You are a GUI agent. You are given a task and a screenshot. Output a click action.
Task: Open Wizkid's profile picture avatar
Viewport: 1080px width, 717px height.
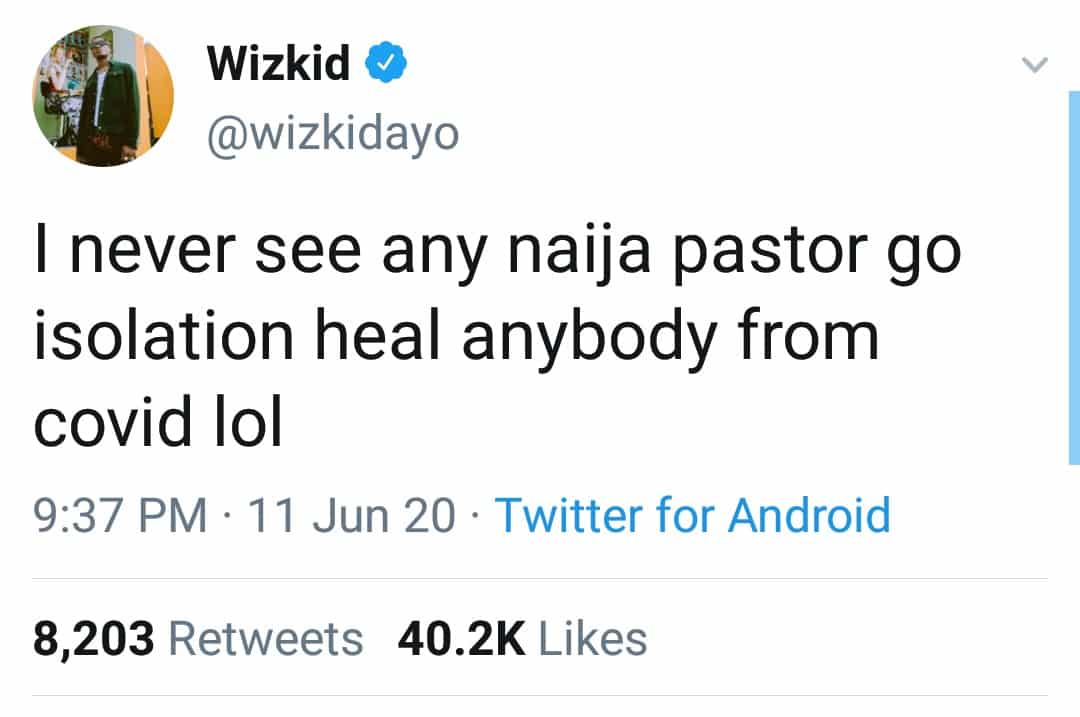(102, 96)
